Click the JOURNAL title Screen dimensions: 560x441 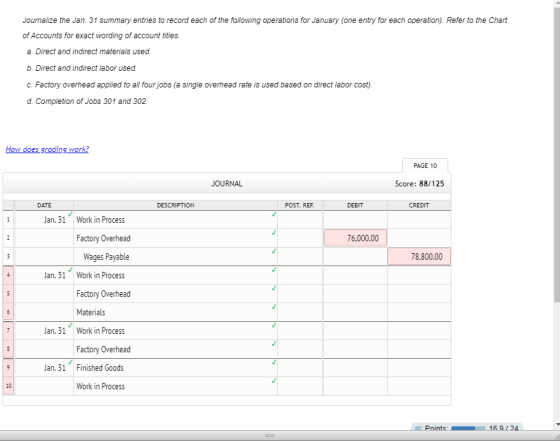point(227,184)
